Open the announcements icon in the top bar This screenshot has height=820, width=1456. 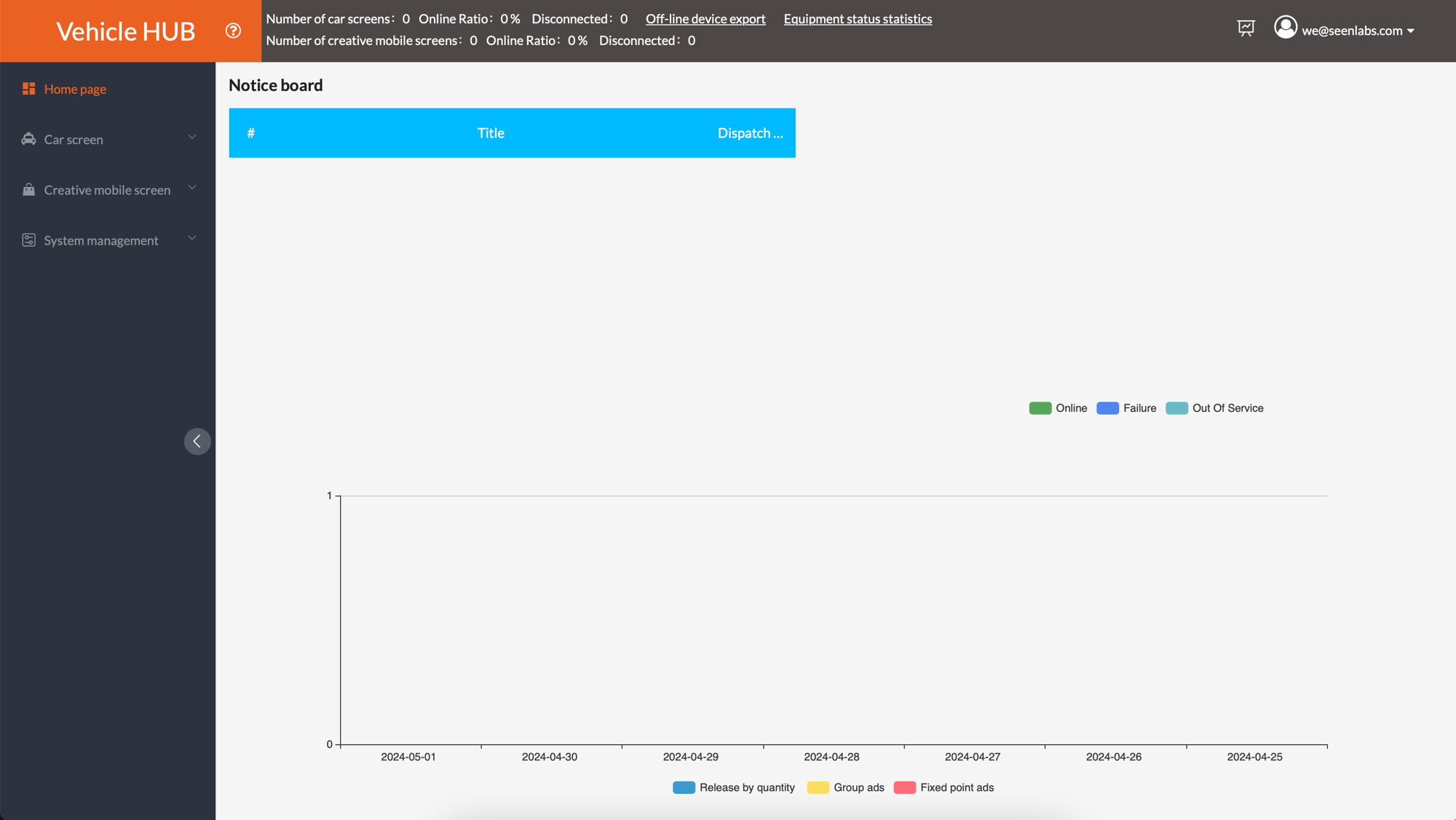(1246, 28)
